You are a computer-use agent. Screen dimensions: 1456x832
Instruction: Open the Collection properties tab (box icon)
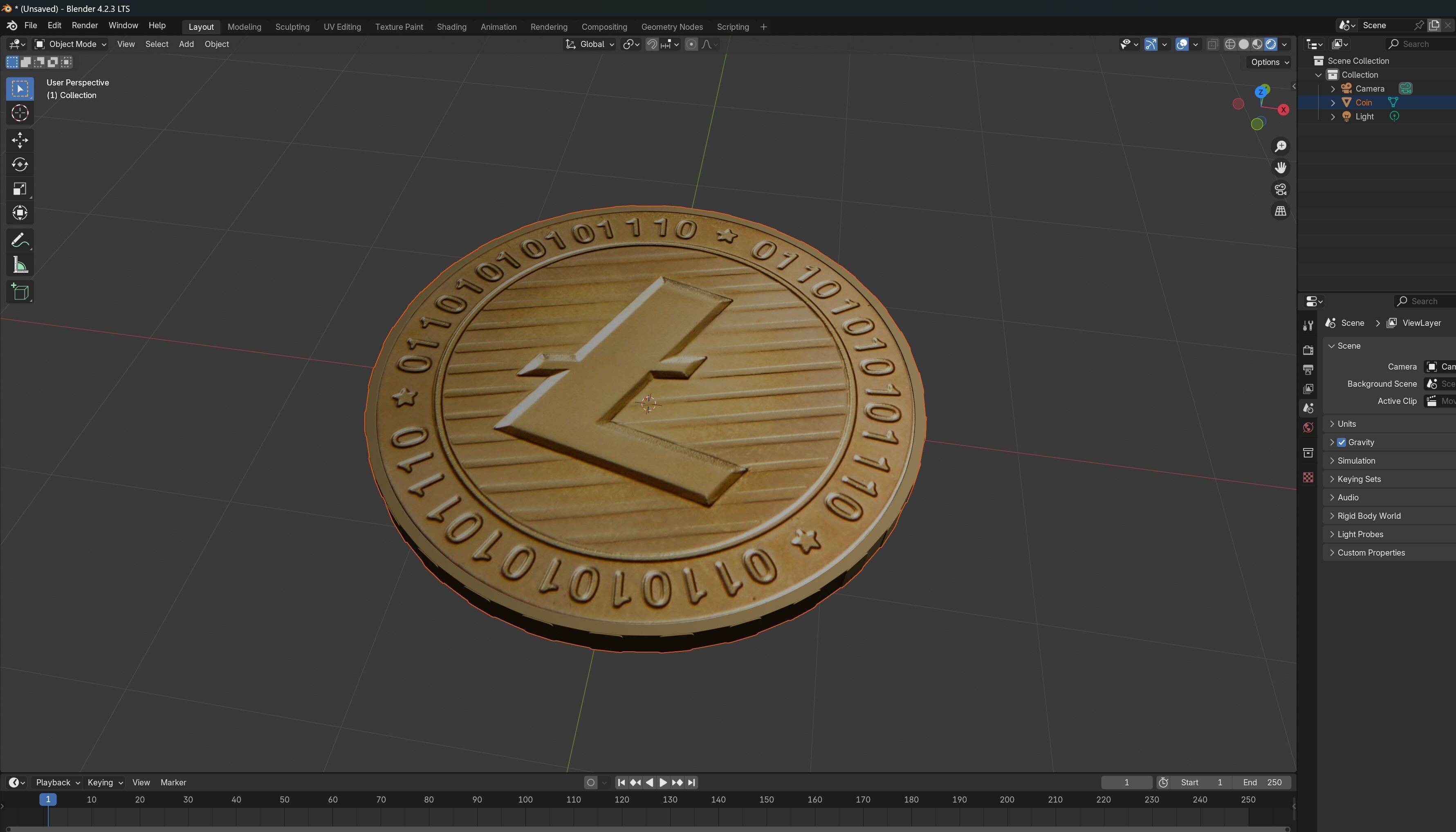1308,453
